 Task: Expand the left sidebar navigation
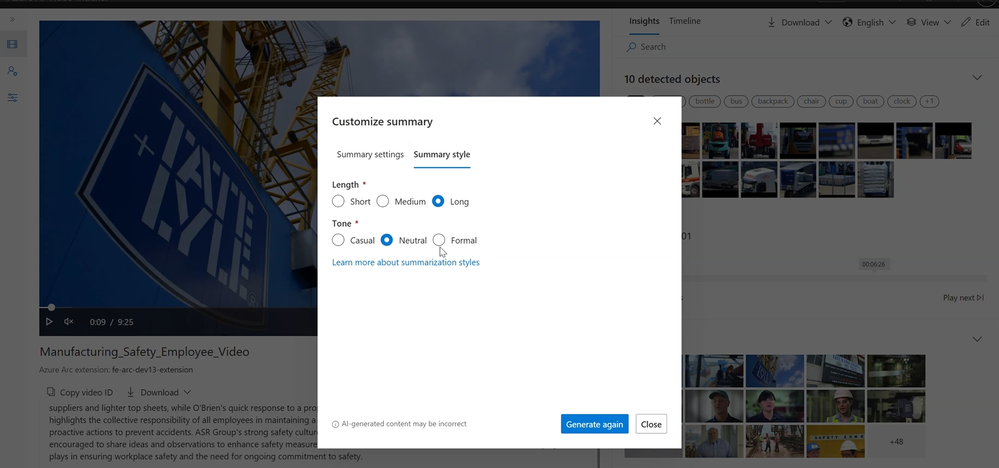click(12, 20)
